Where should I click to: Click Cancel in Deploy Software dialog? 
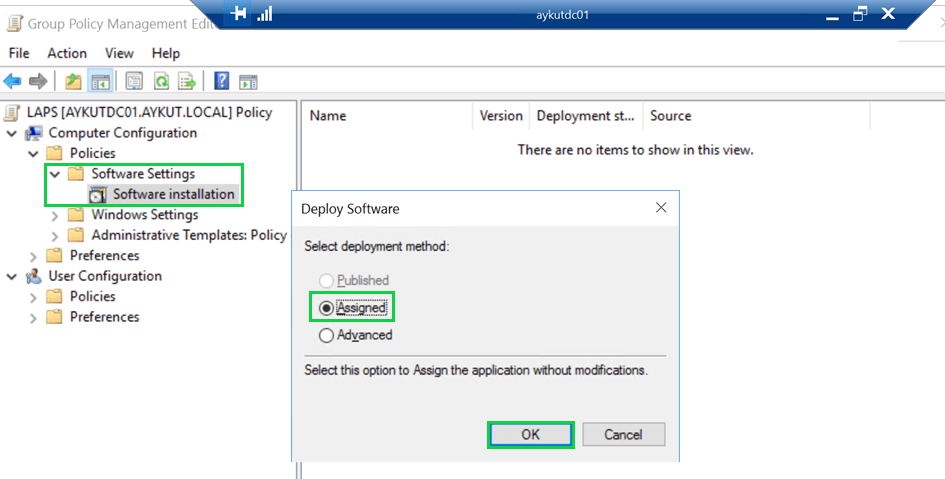pyautogui.click(x=623, y=434)
